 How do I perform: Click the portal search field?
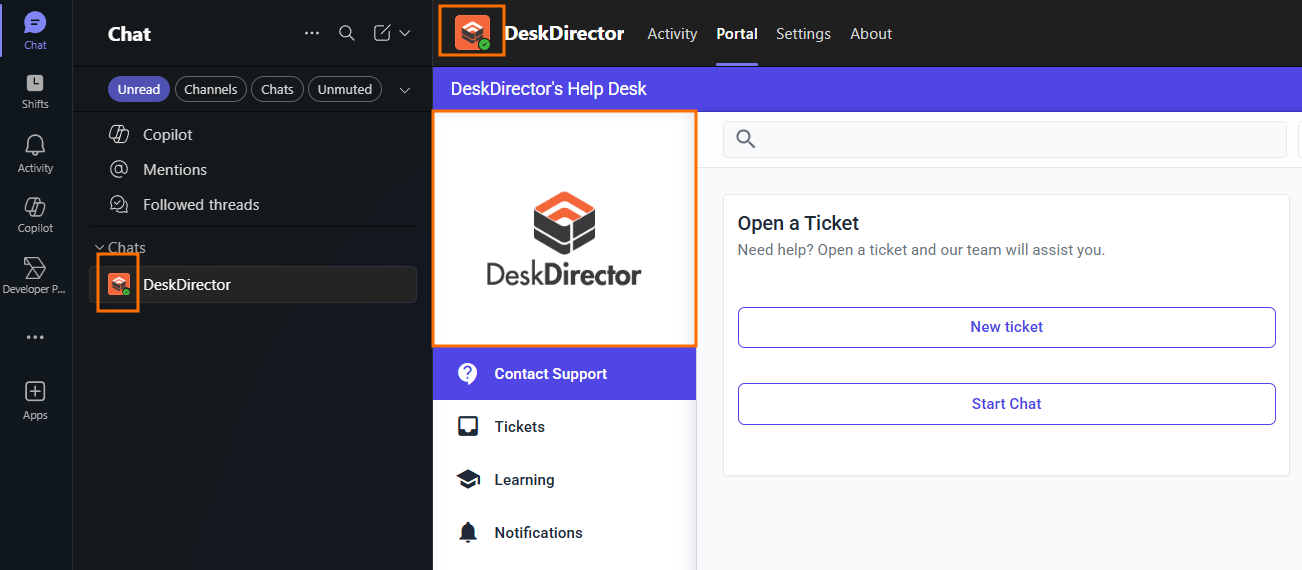tap(1005, 139)
